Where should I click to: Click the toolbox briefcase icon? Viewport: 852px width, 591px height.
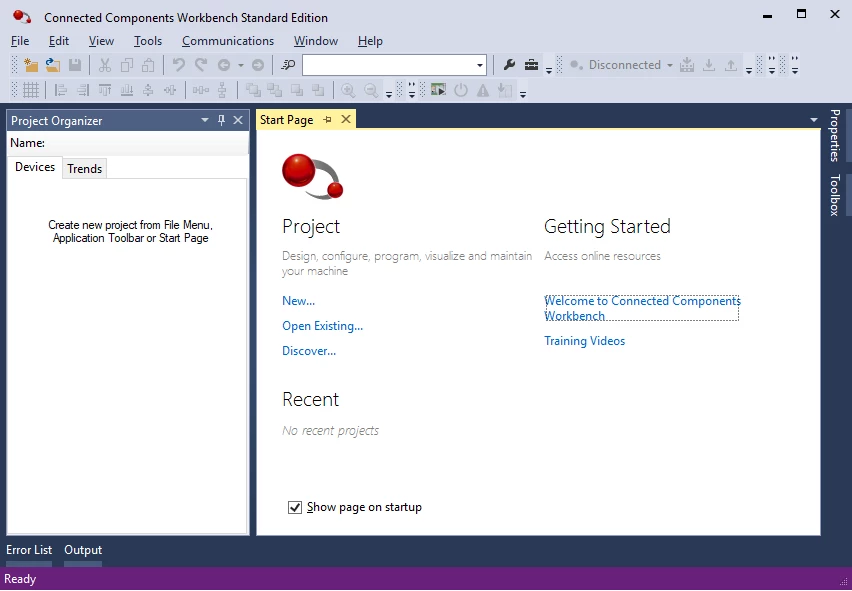531,65
